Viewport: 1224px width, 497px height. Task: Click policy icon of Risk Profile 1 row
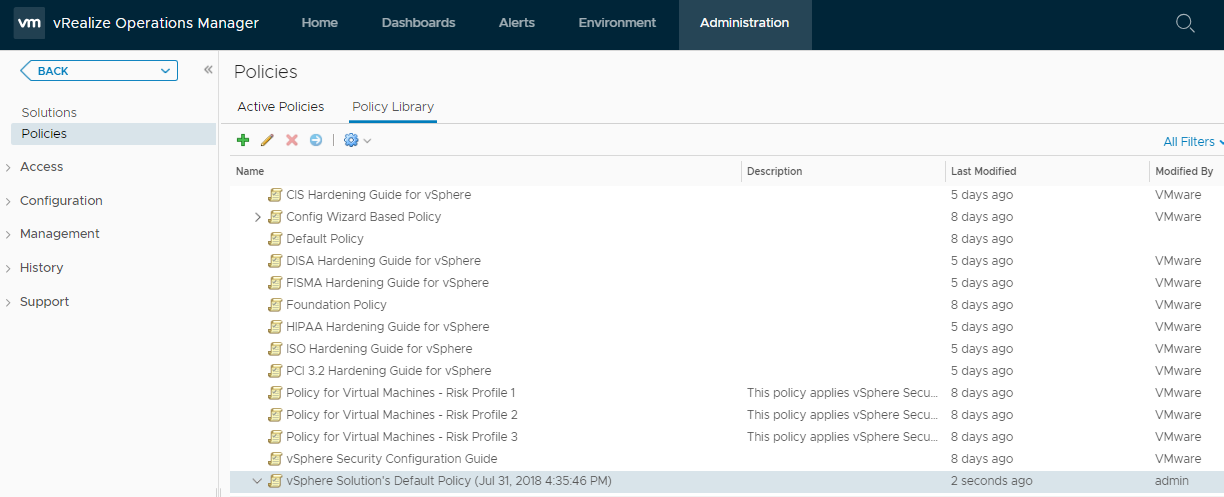pyautogui.click(x=275, y=393)
